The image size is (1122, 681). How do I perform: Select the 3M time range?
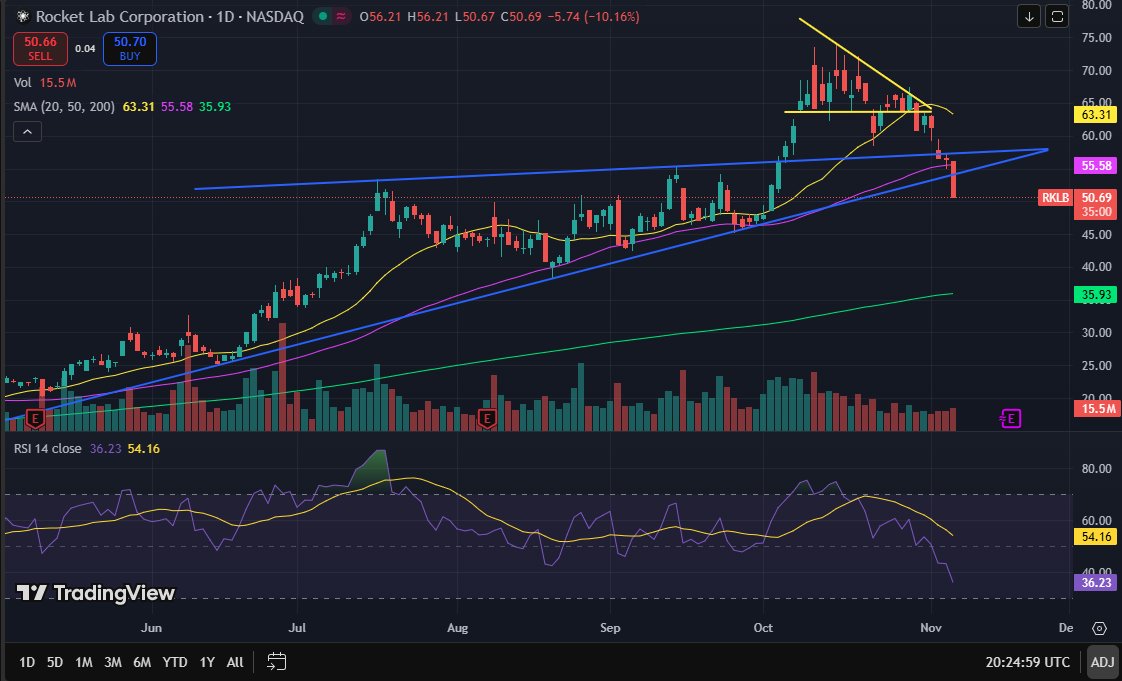112,662
